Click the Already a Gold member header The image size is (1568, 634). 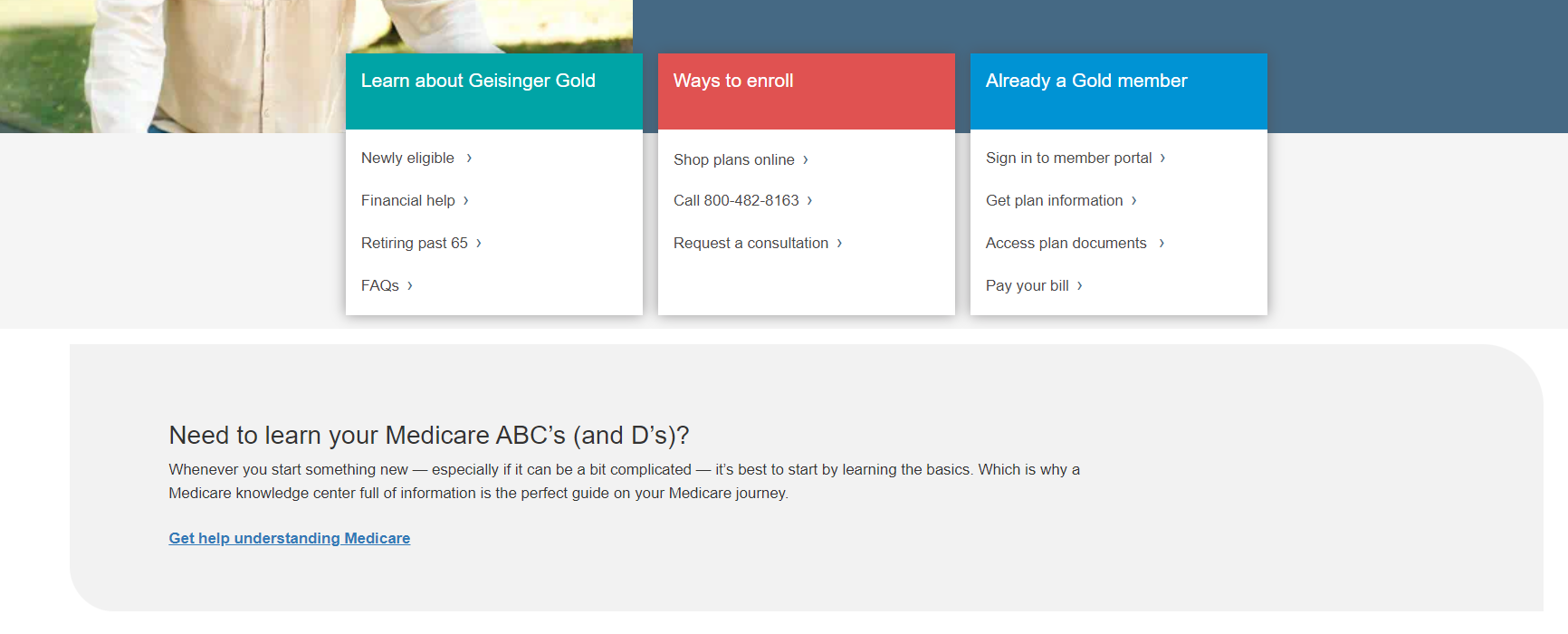1119,91
